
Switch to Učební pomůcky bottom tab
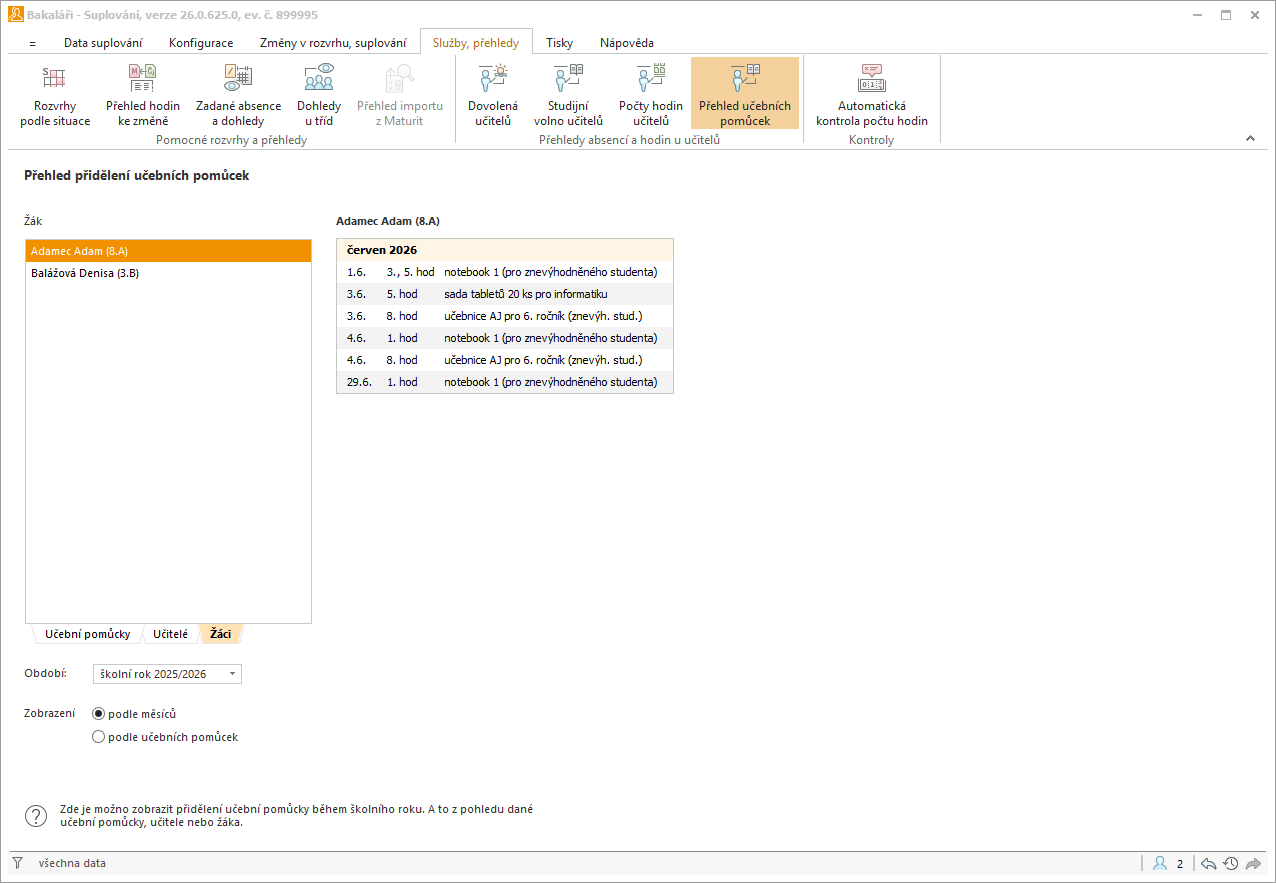coord(87,634)
